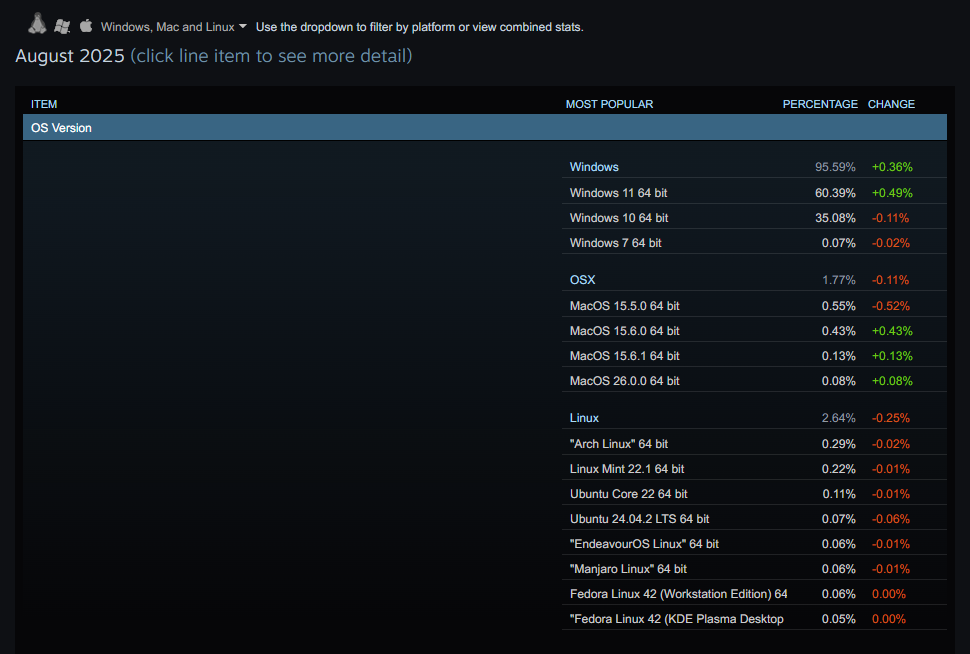Screen dimensions: 970x654
Task: Click the Apple logo icon
Action: 86,25
